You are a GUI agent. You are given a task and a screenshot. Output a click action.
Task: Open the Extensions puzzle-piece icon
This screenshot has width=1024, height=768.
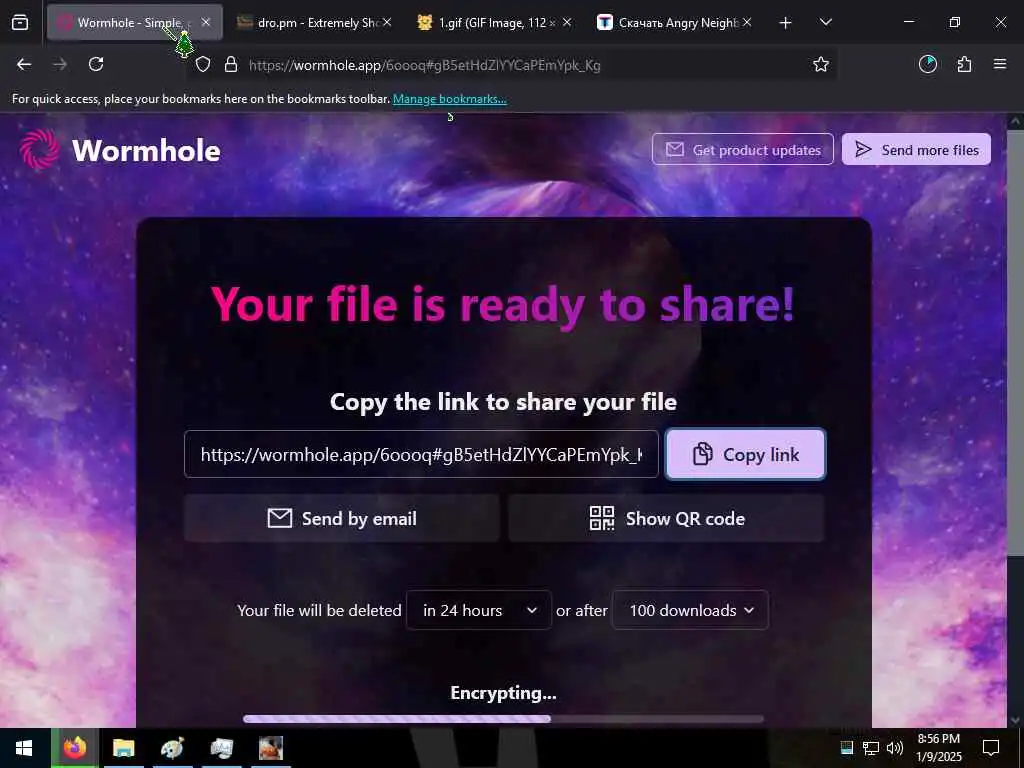[x=964, y=64]
